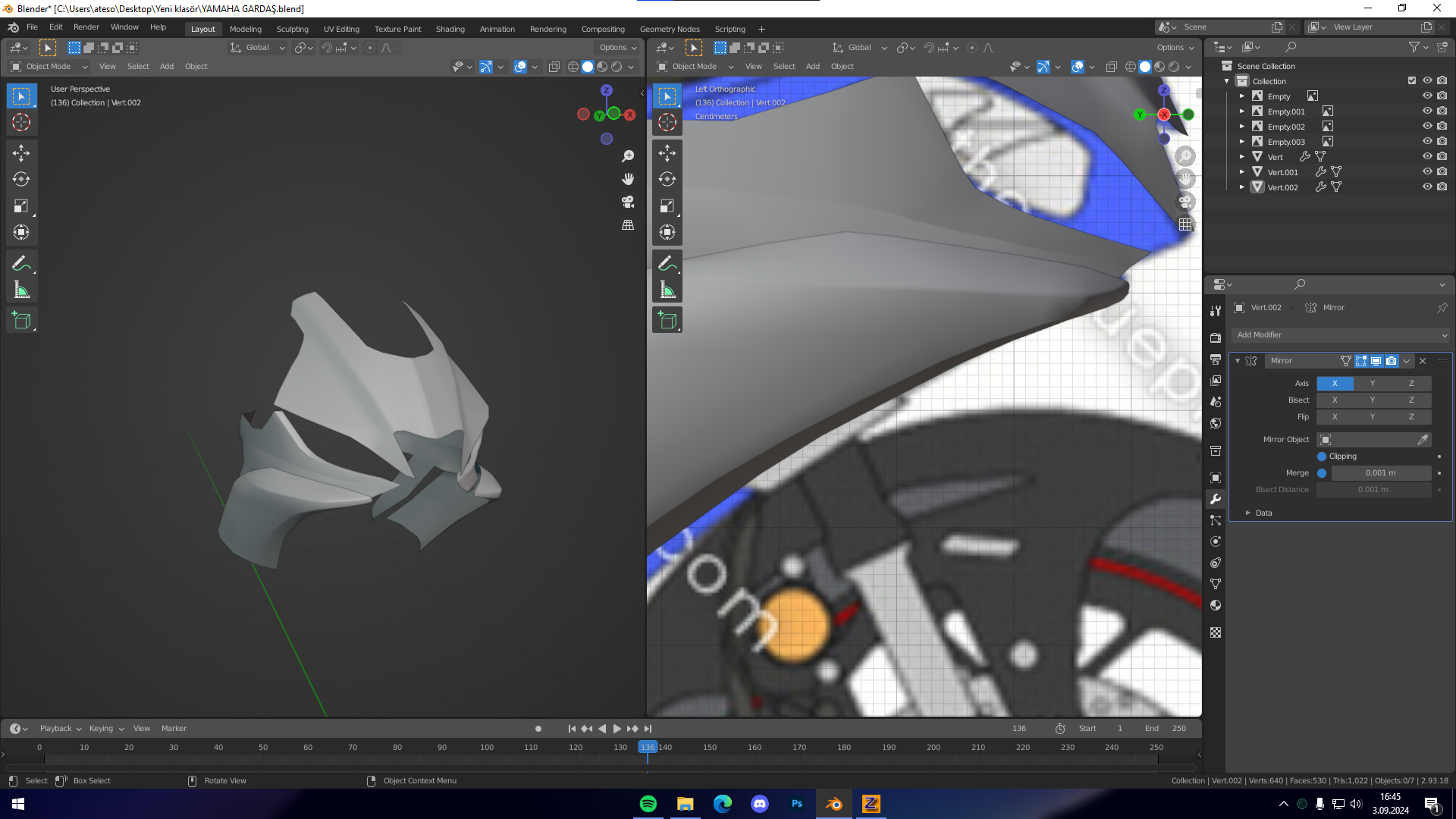Select the 3D Cursor tool
Viewport: 1456px width, 819px height.
pyautogui.click(x=21, y=122)
